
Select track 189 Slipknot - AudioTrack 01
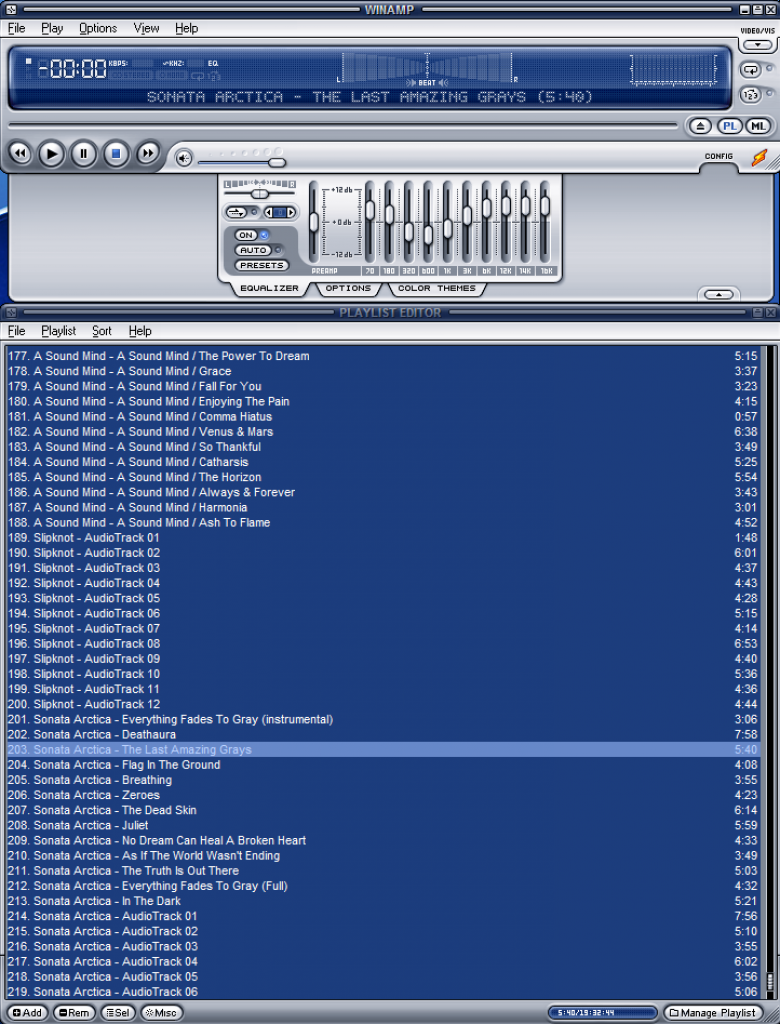point(383,537)
